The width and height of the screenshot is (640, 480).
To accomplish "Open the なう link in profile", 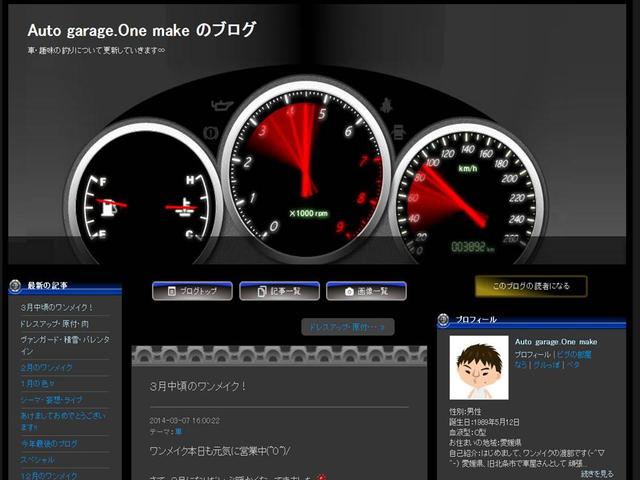I will (520, 364).
